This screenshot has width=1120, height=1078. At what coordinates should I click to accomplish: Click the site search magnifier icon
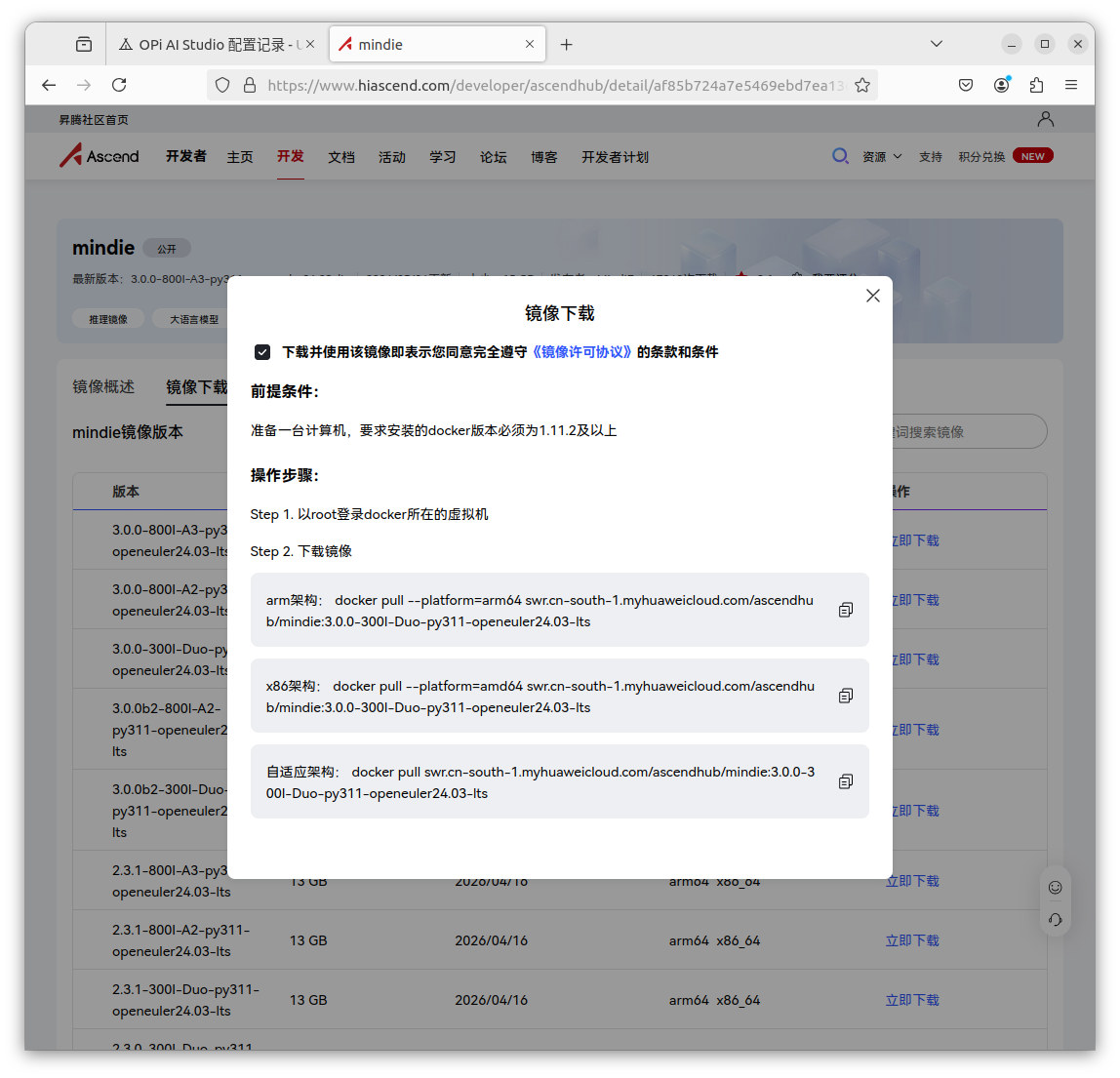(x=841, y=156)
